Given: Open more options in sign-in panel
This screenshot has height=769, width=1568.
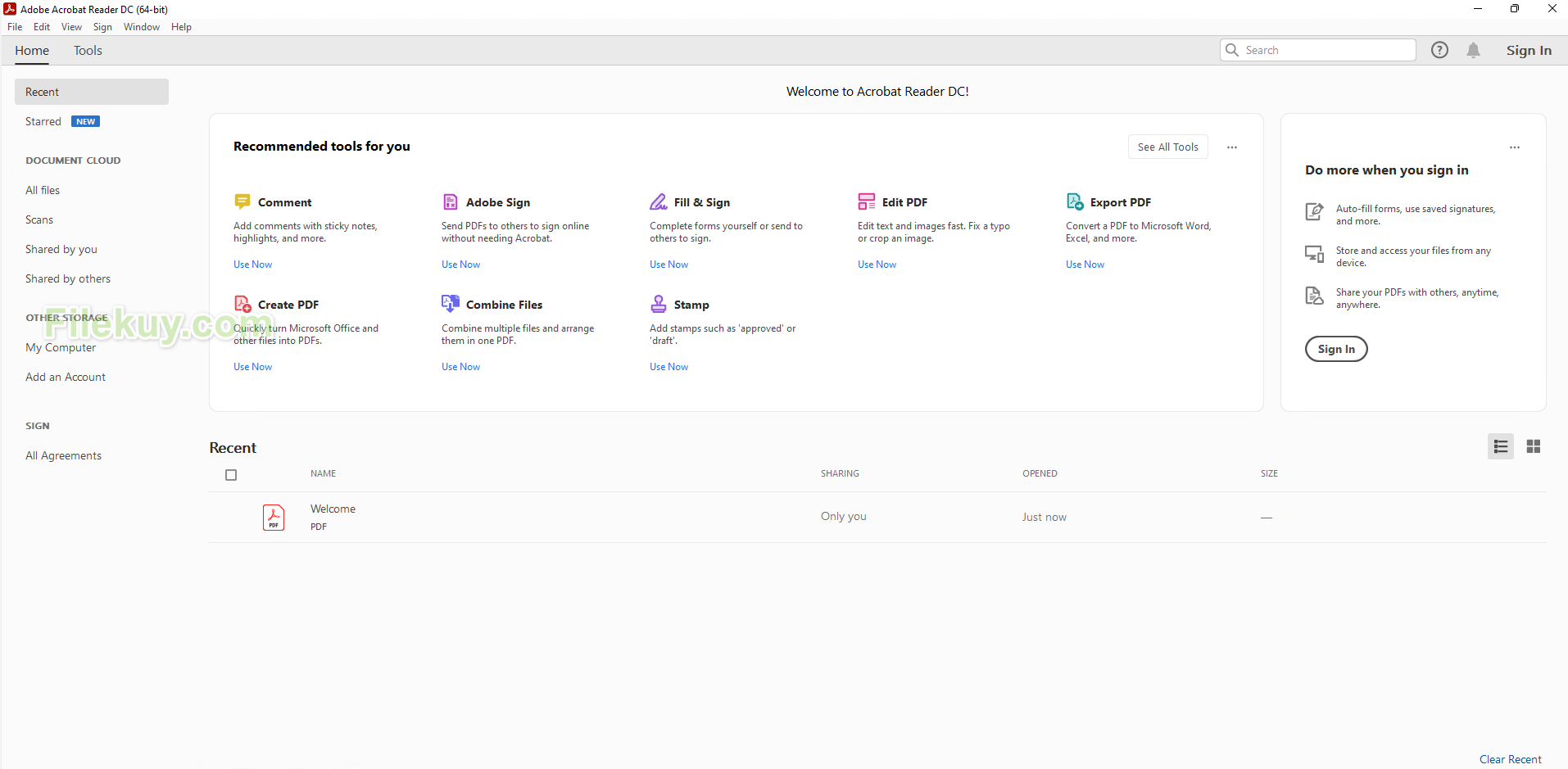Looking at the screenshot, I should coord(1515,147).
